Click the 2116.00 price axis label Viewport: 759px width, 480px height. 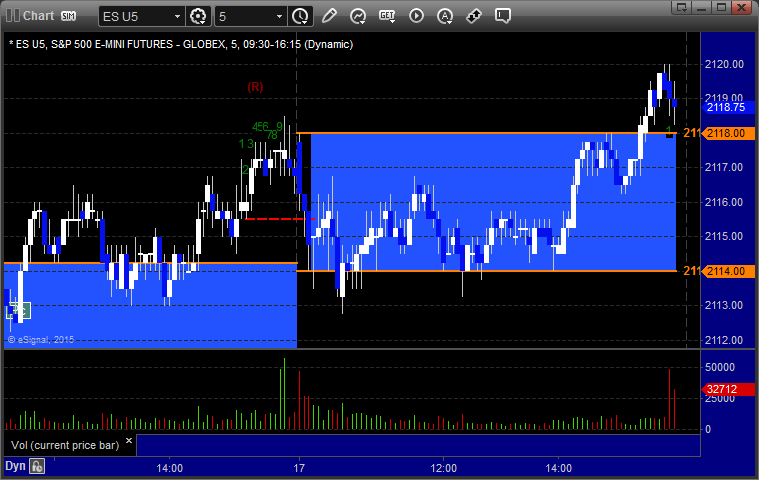click(724, 202)
